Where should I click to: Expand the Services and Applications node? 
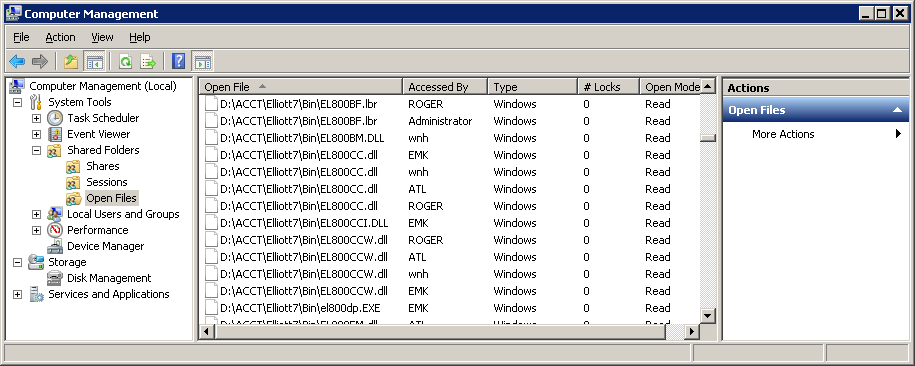click(18, 294)
